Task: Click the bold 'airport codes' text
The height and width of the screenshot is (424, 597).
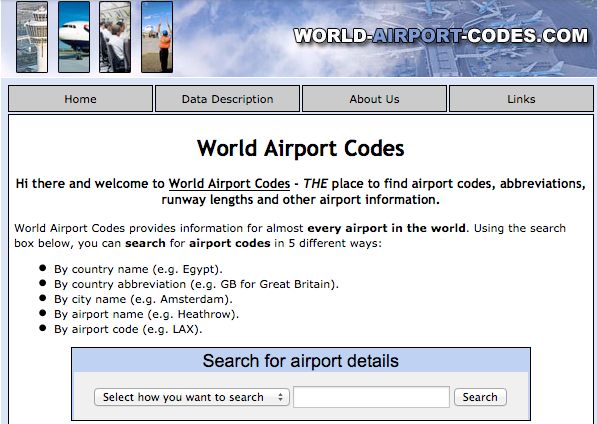Action: point(230,243)
